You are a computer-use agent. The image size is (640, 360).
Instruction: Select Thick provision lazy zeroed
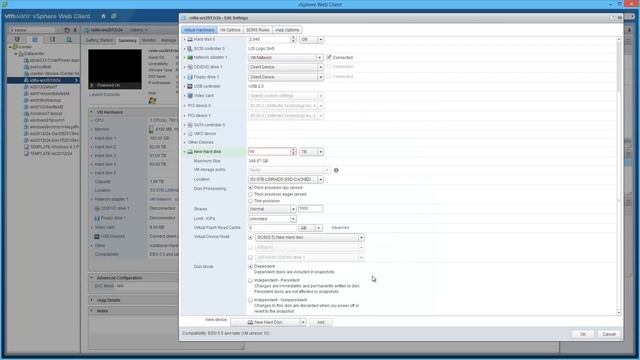(250, 188)
